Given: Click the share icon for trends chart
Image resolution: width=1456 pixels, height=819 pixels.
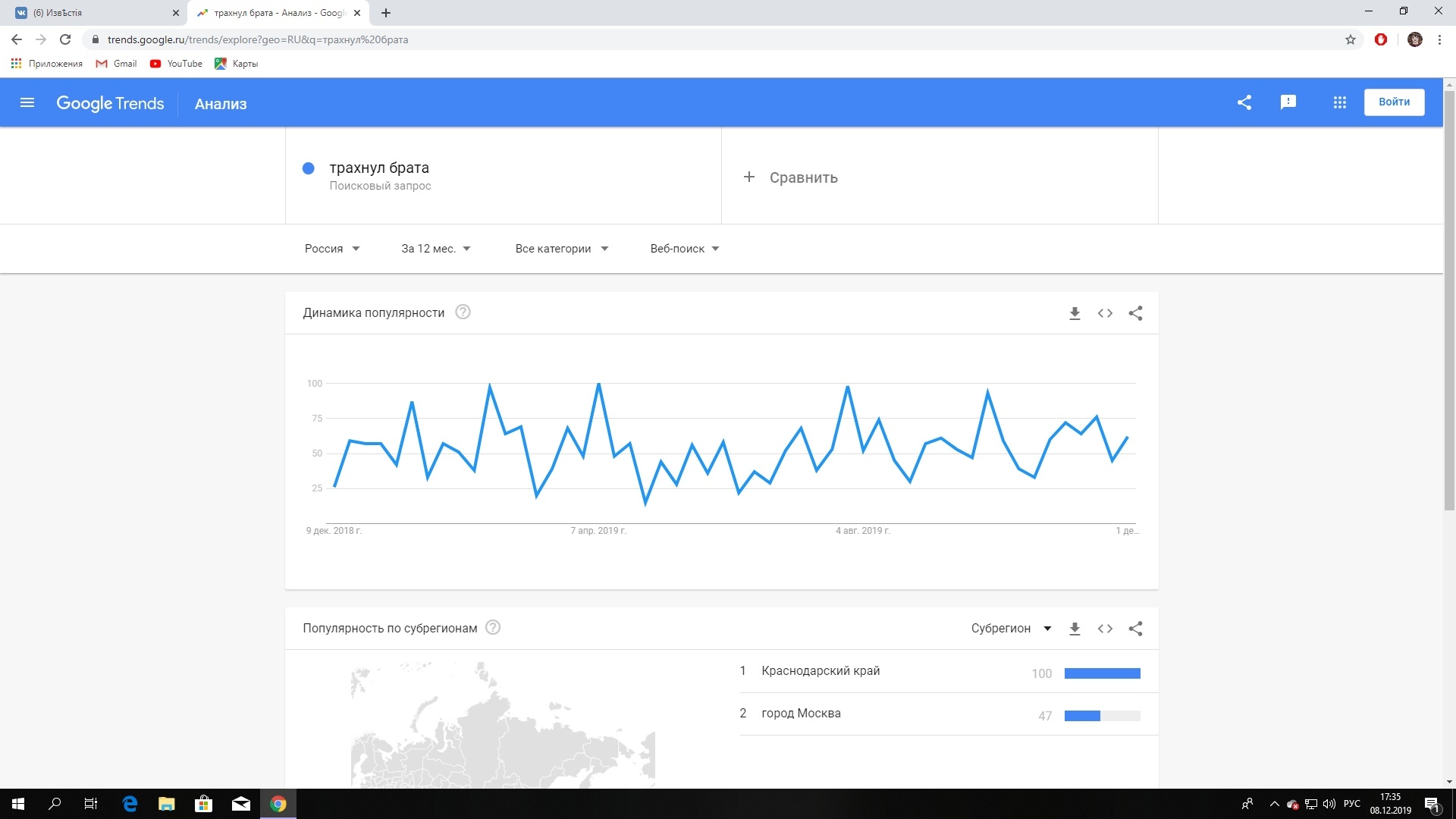Looking at the screenshot, I should pyautogui.click(x=1135, y=313).
